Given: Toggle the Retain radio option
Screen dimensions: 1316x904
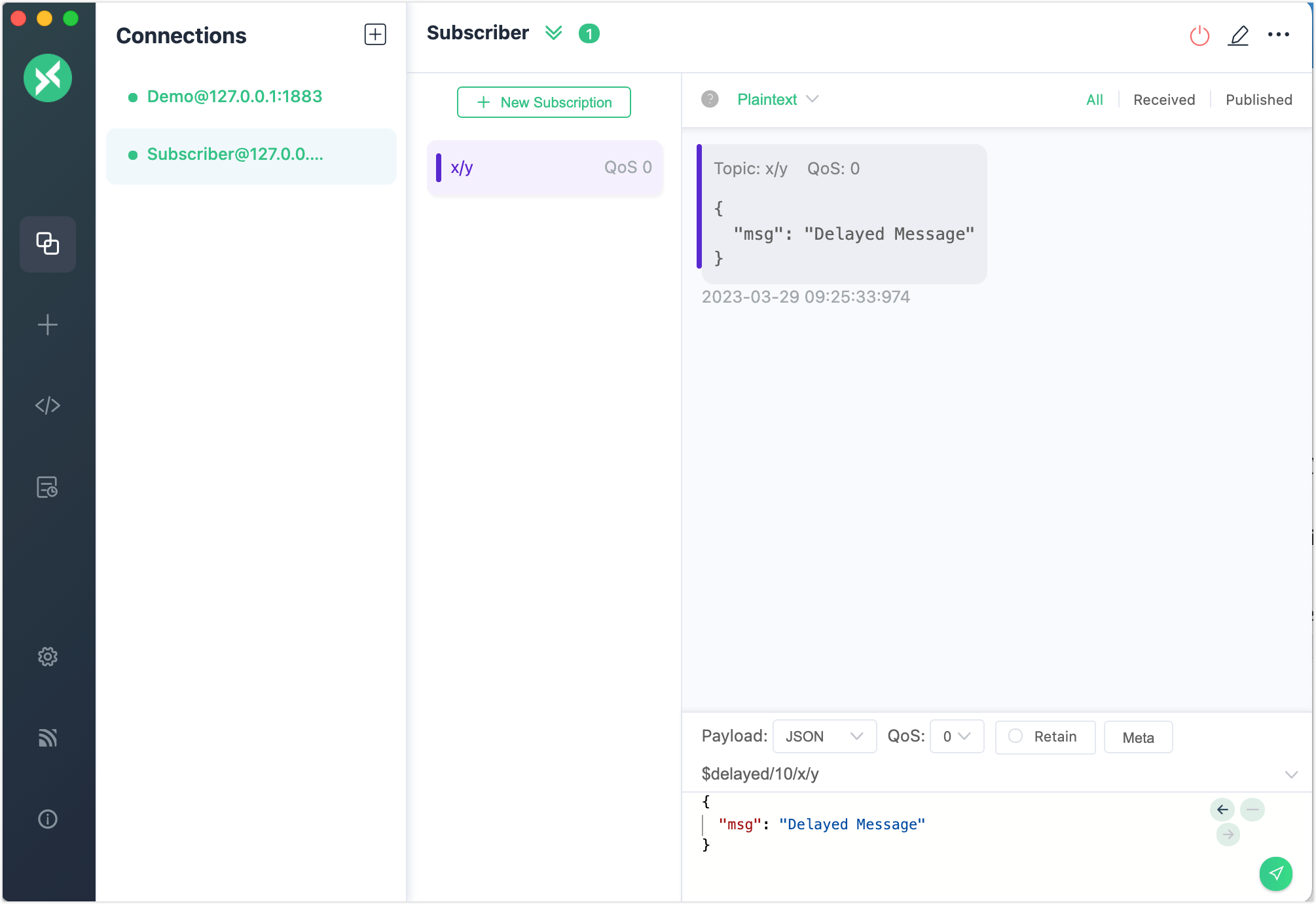Looking at the screenshot, I should click(x=1015, y=736).
